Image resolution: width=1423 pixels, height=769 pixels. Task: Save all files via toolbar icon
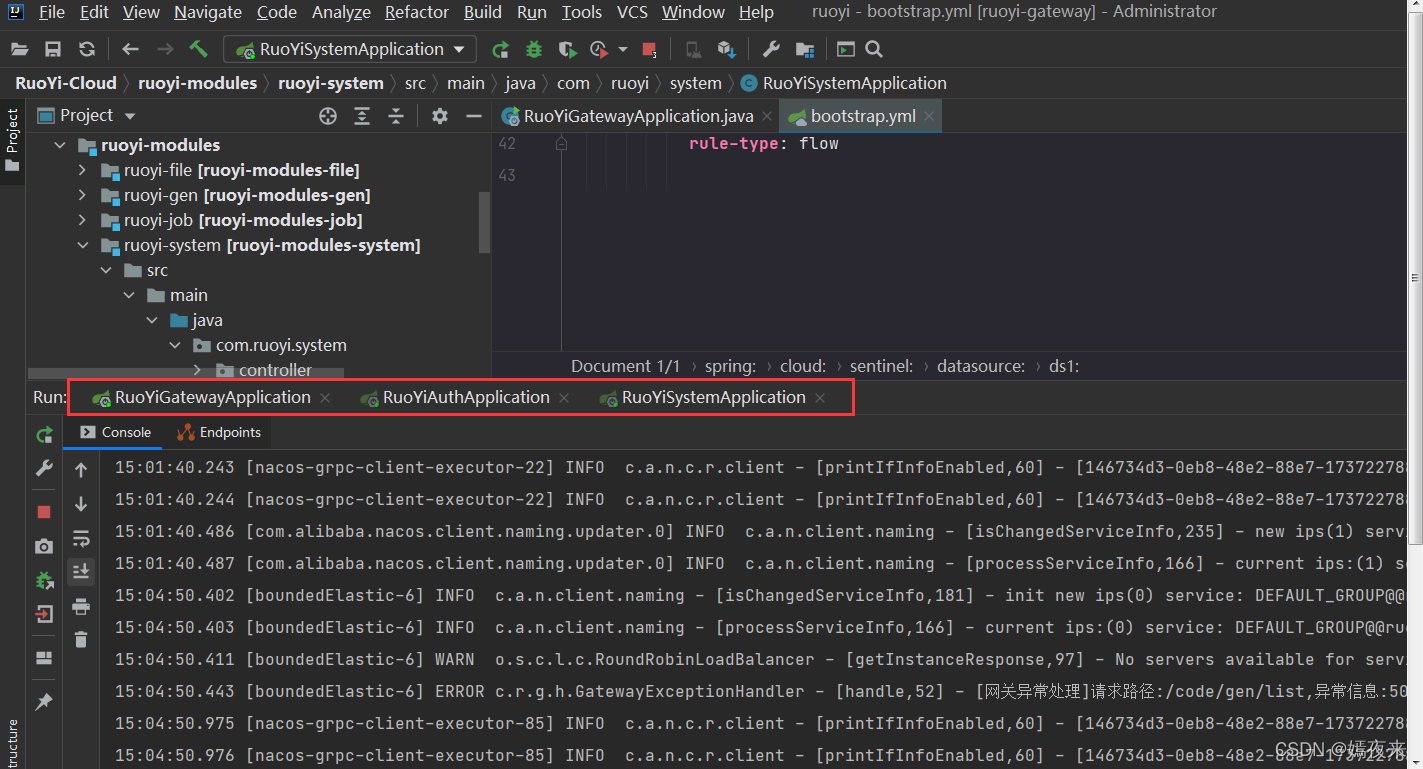(53, 49)
